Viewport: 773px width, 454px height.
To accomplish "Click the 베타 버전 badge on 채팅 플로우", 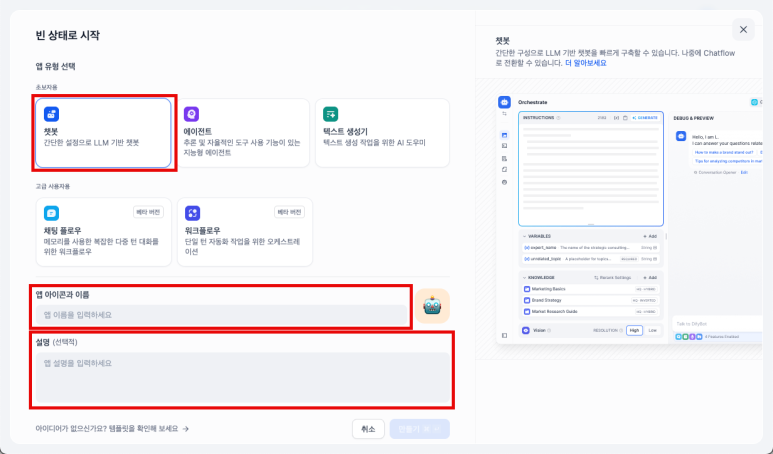I will click(148, 212).
